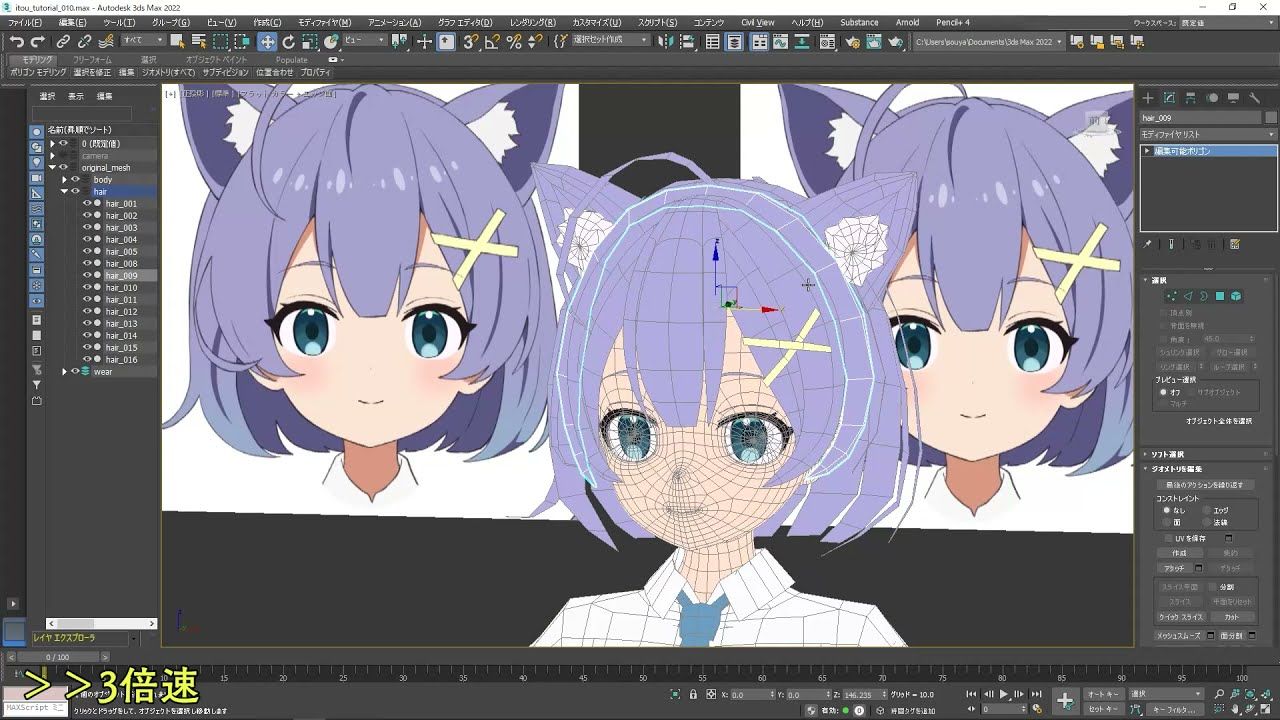
Task: Open the レンダリング(R) menu
Action: [x=533, y=22]
